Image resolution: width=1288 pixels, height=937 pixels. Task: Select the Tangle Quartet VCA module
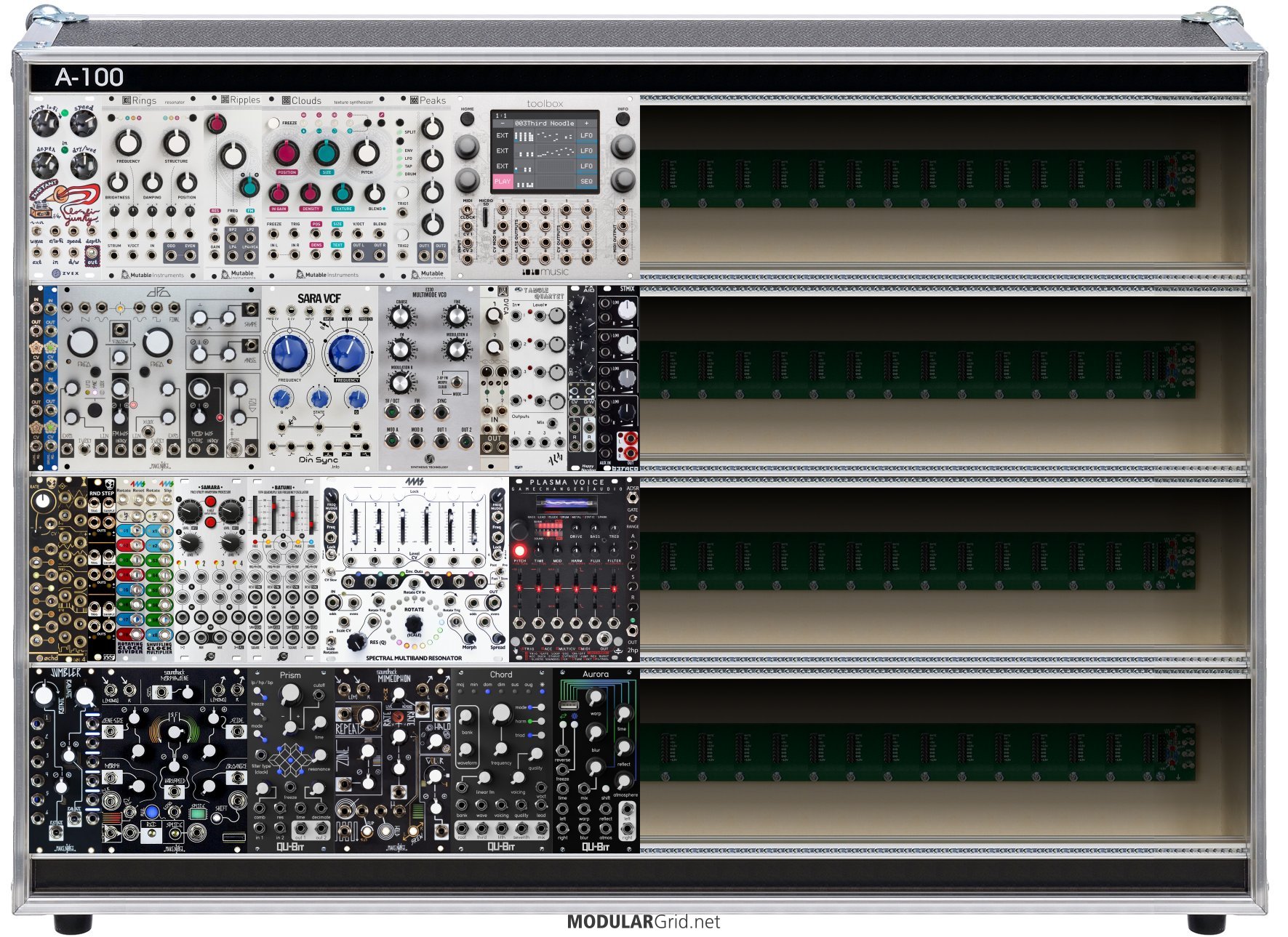click(x=538, y=378)
